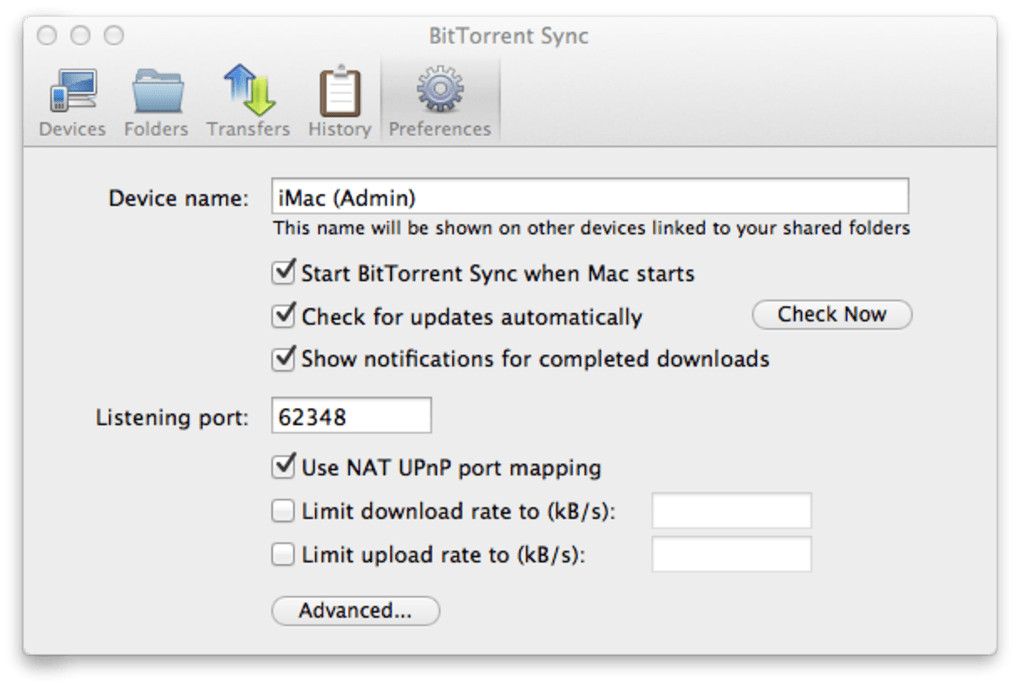Screen dimensions: 1020x688
Task: Click the Check Now button
Action: click(832, 314)
